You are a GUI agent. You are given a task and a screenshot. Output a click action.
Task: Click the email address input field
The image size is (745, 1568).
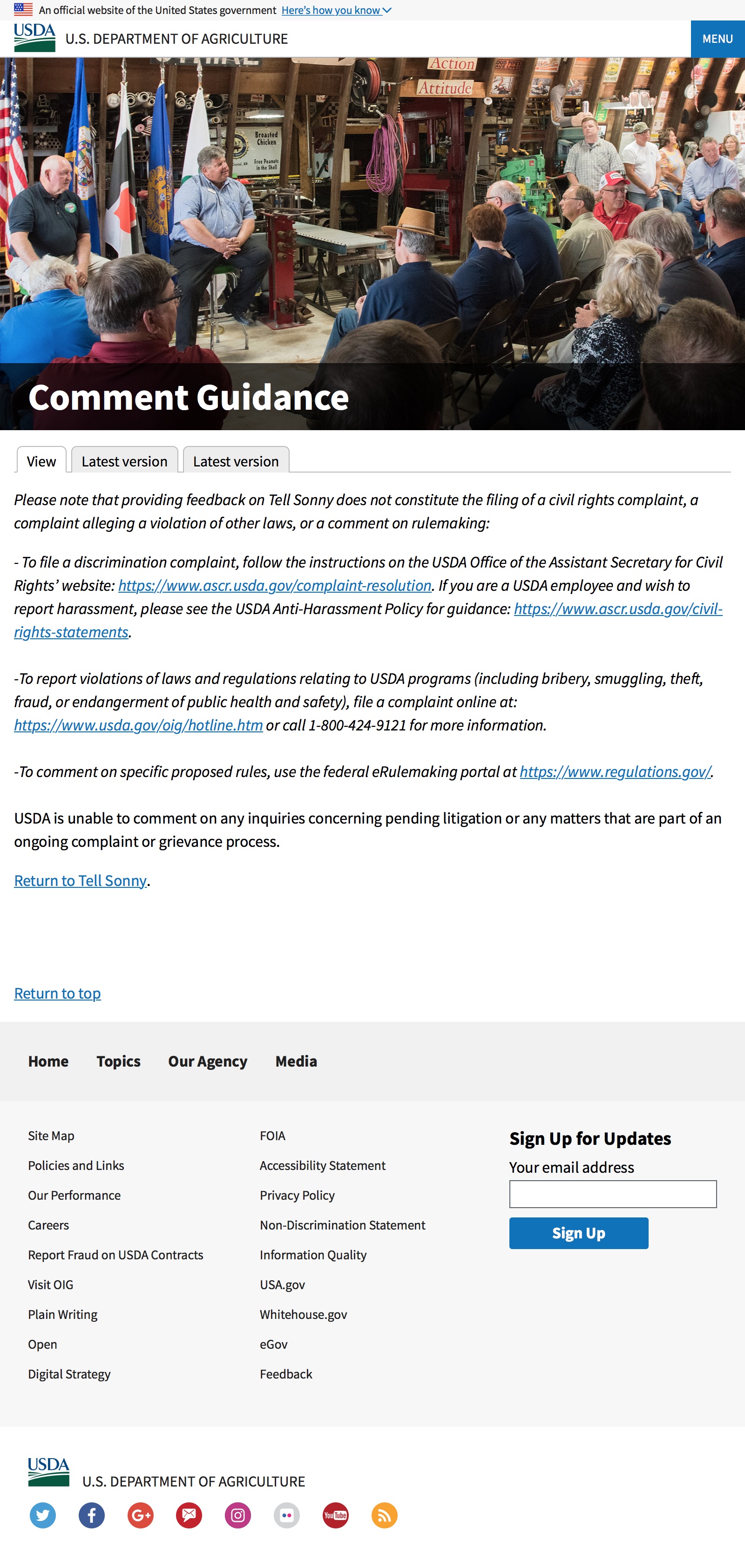pyautogui.click(x=612, y=1194)
